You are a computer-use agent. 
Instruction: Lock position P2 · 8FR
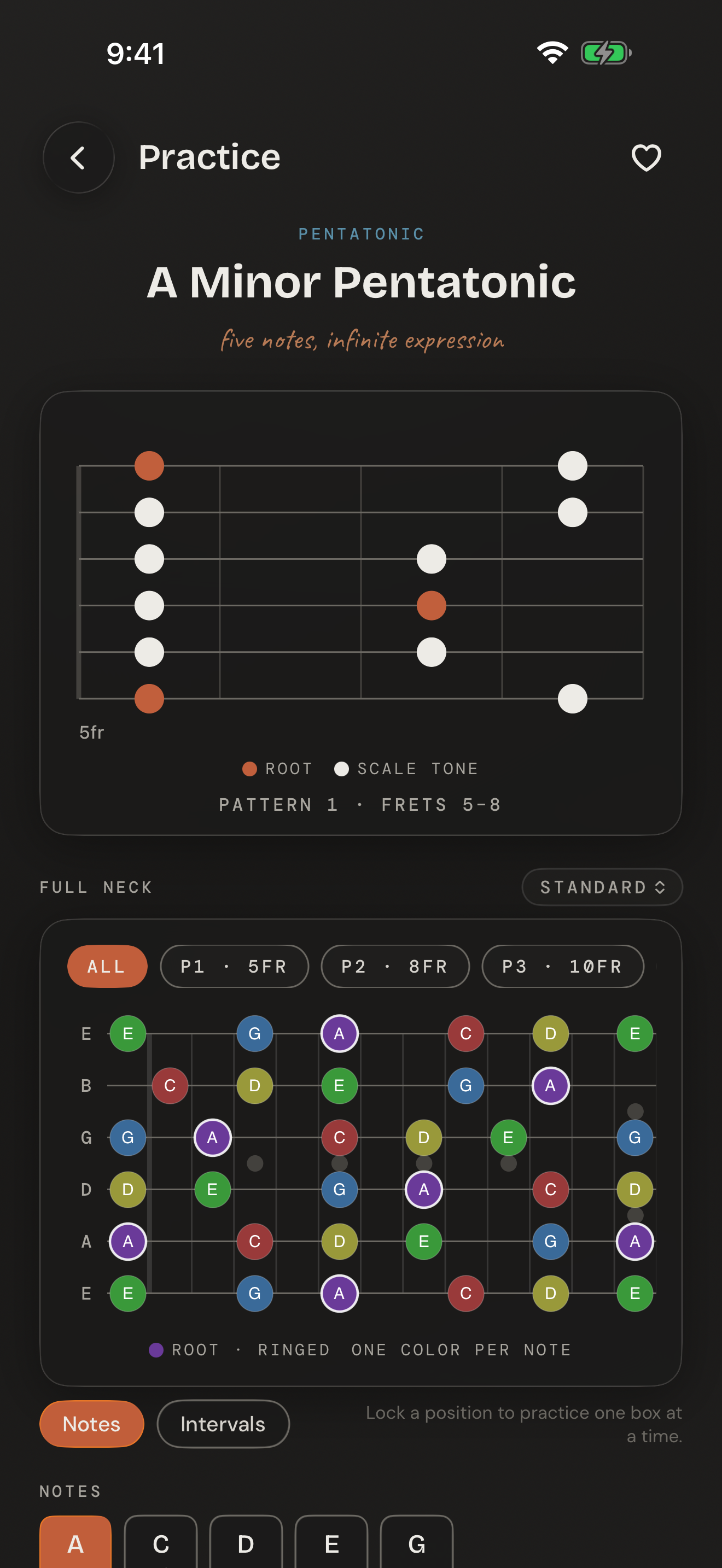[395, 966]
